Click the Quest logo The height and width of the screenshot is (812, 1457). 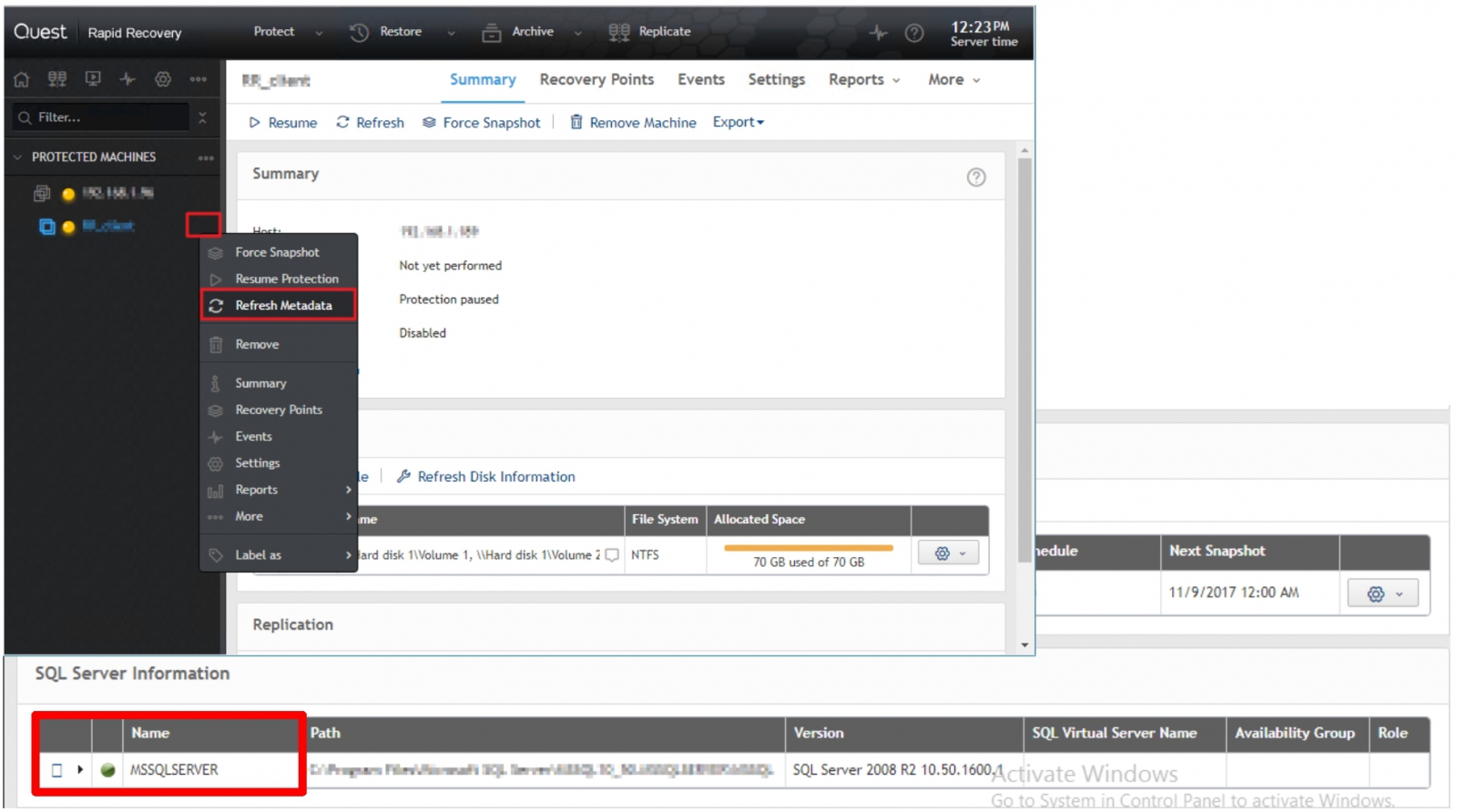40,32
